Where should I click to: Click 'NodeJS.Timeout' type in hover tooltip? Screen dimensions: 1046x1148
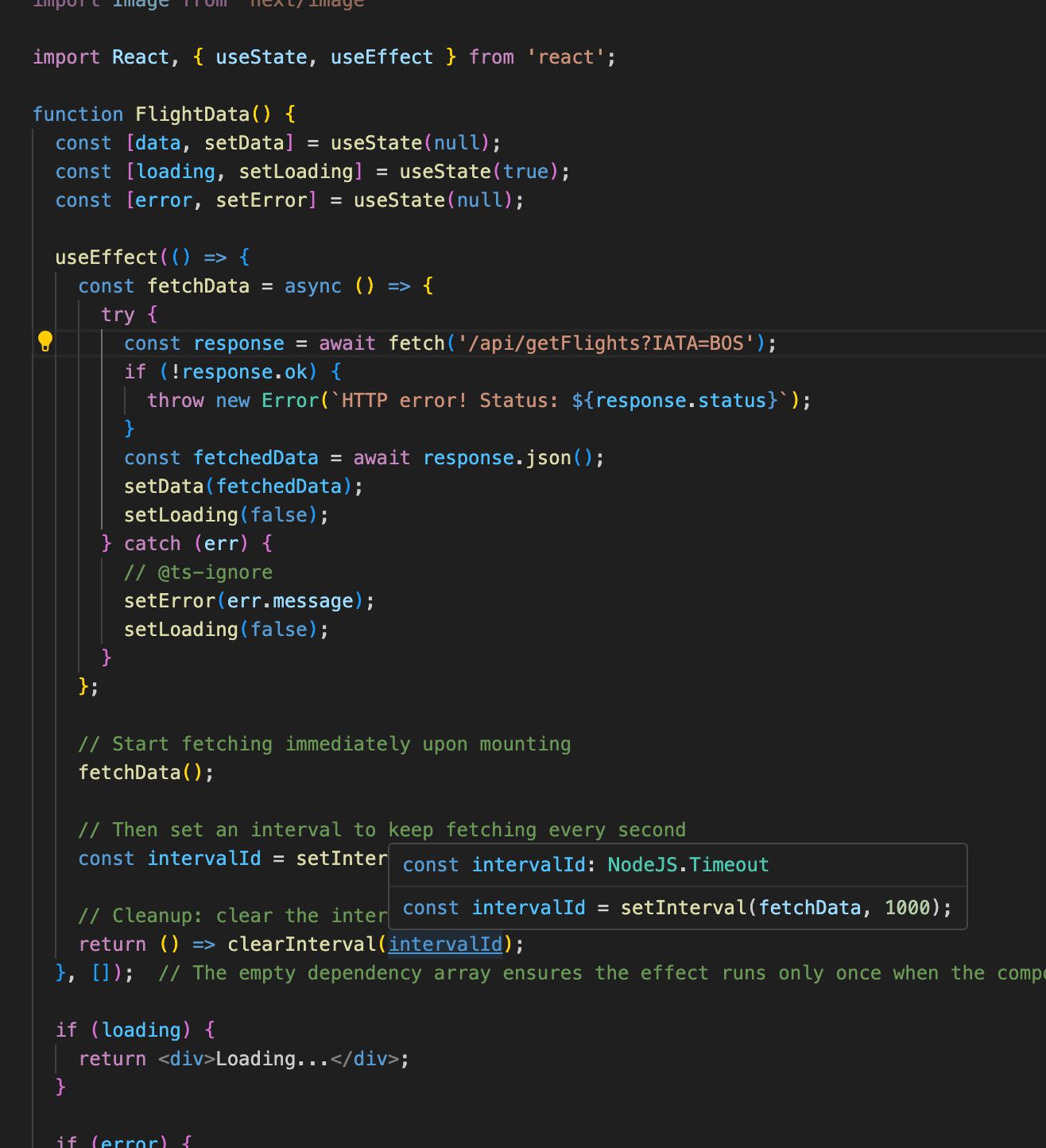(688, 865)
